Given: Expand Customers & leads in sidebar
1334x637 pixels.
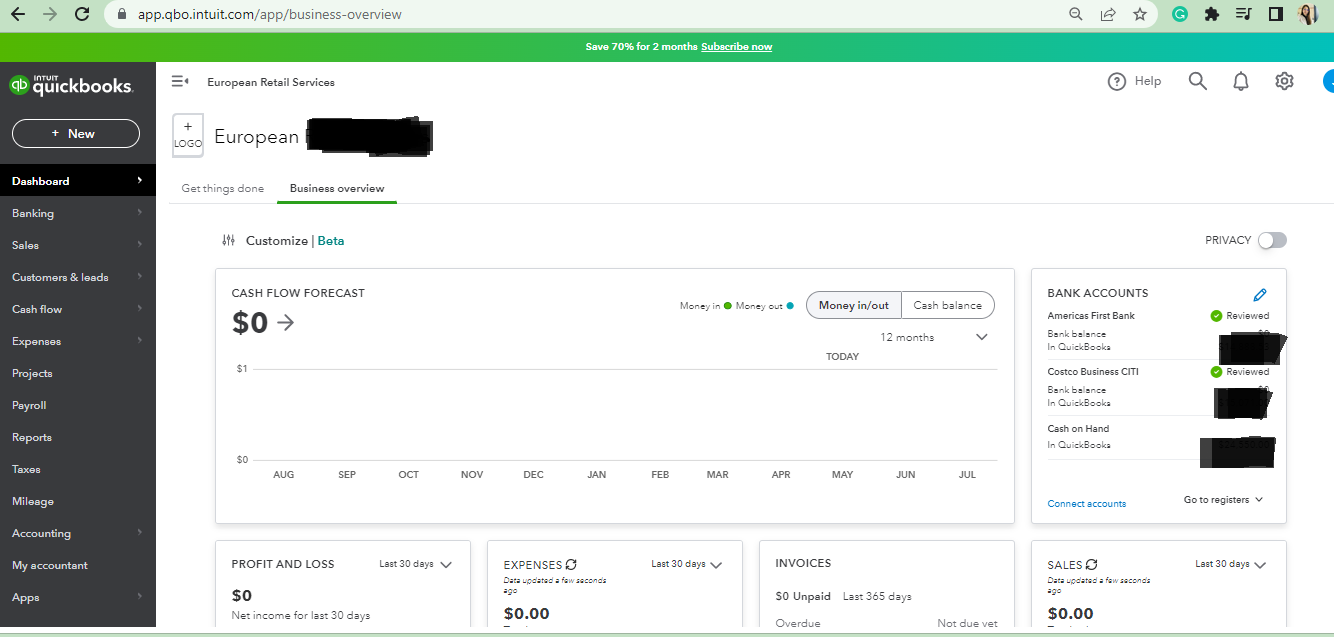Looking at the screenshot, I should coord(78,277).
